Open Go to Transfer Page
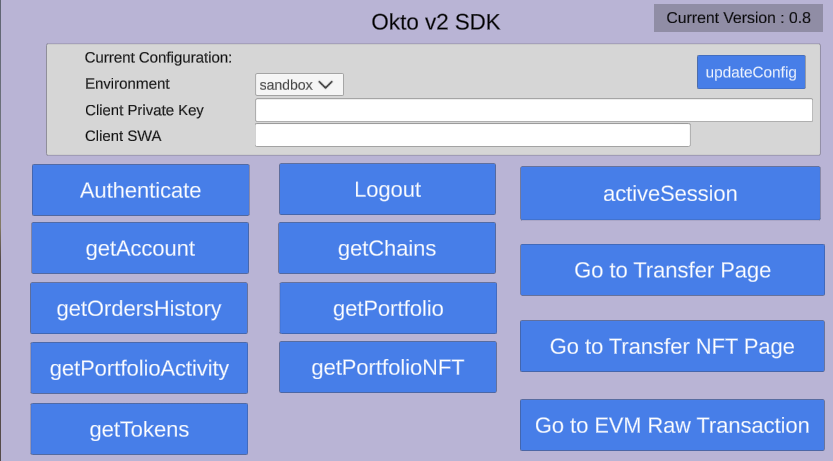Viewport: 833px width, 461px height. coord(672,270)
